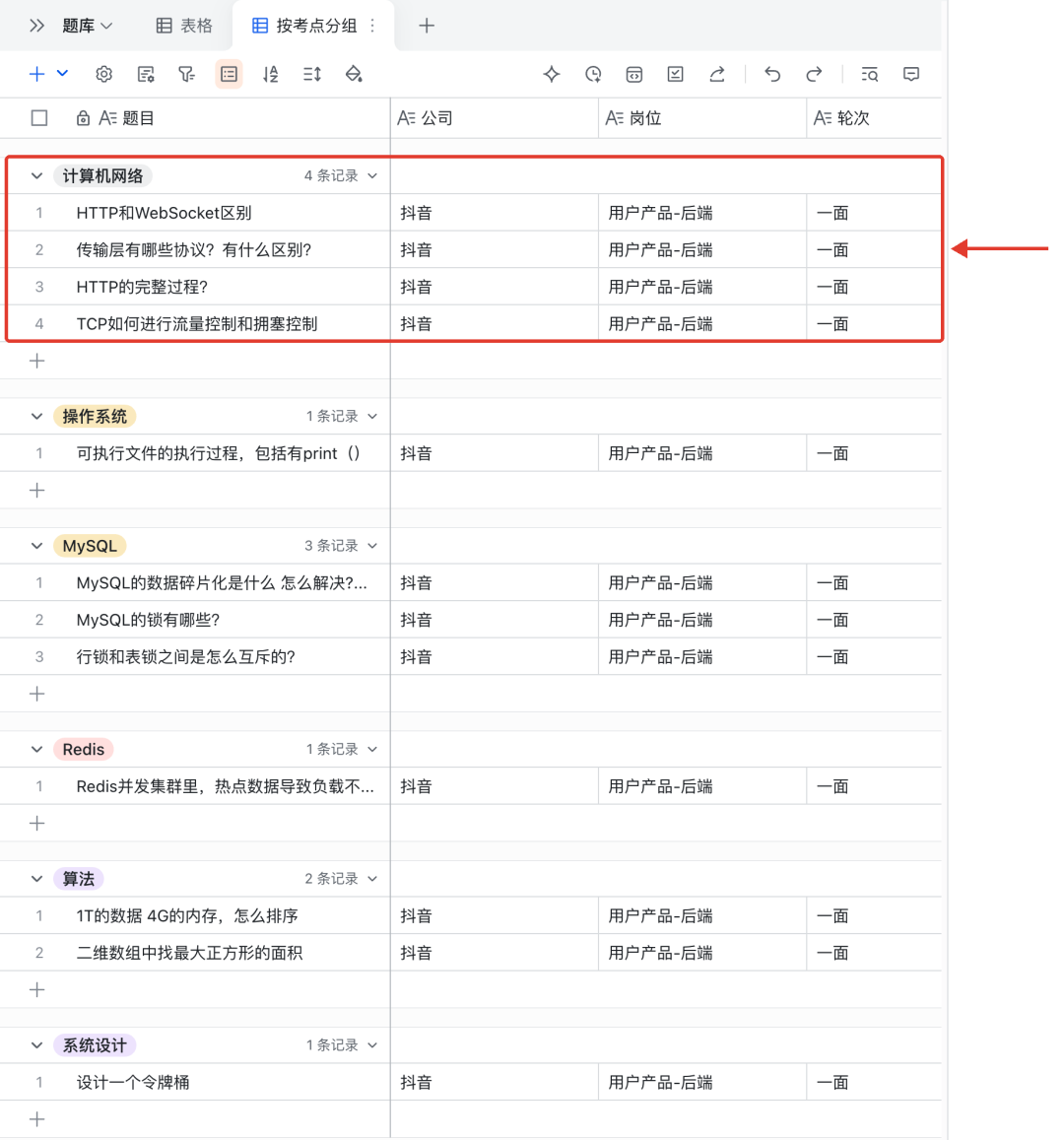Add a record under 算法 group
This screenshot has height=1140, width=1064.
(x=37, y=990)
